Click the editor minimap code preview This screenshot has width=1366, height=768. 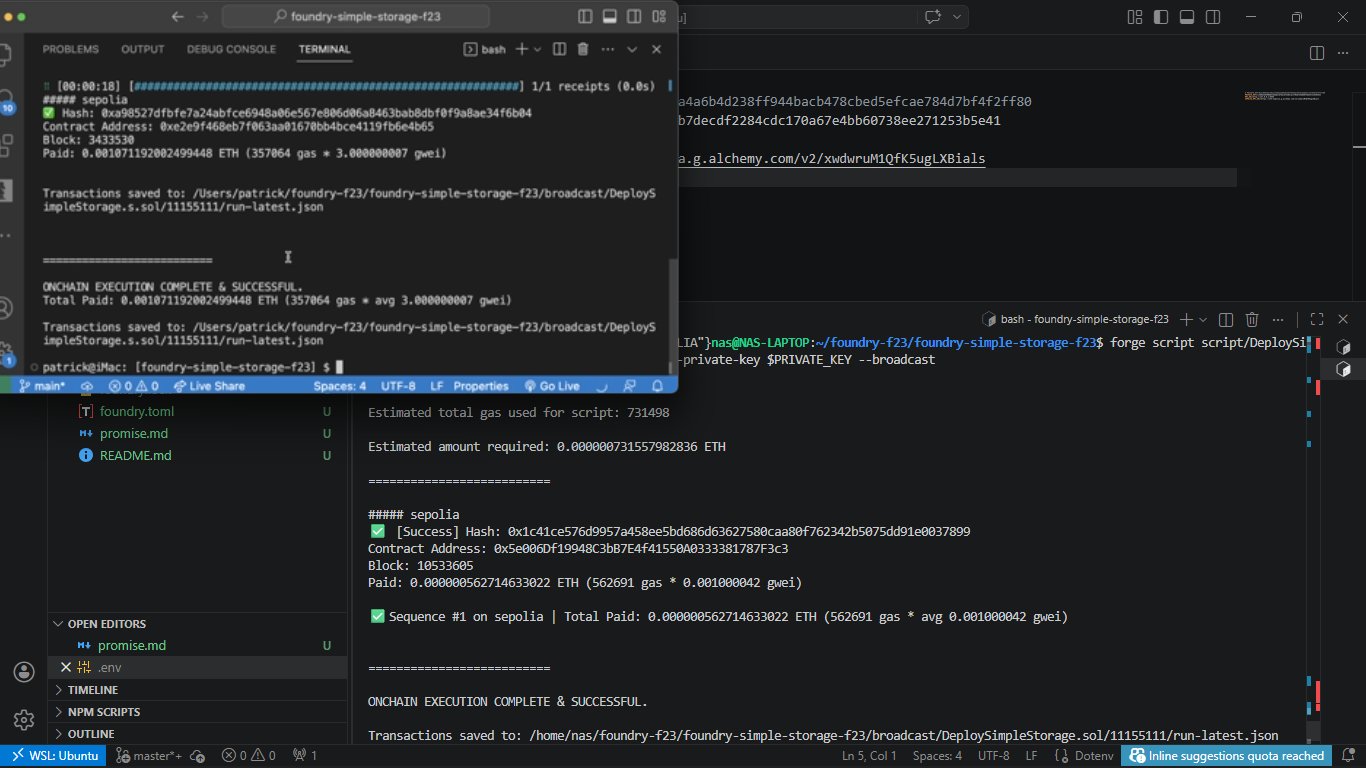[1285, 96]
